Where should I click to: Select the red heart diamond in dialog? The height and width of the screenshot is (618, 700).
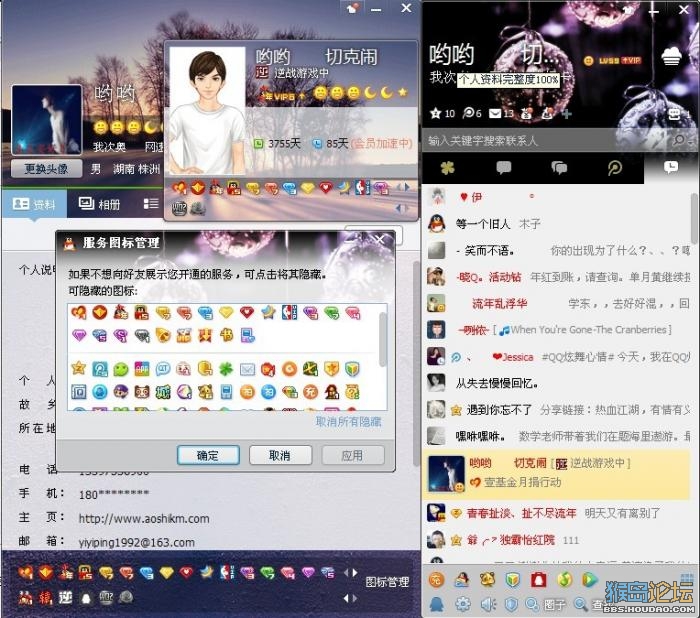point(247,313)
